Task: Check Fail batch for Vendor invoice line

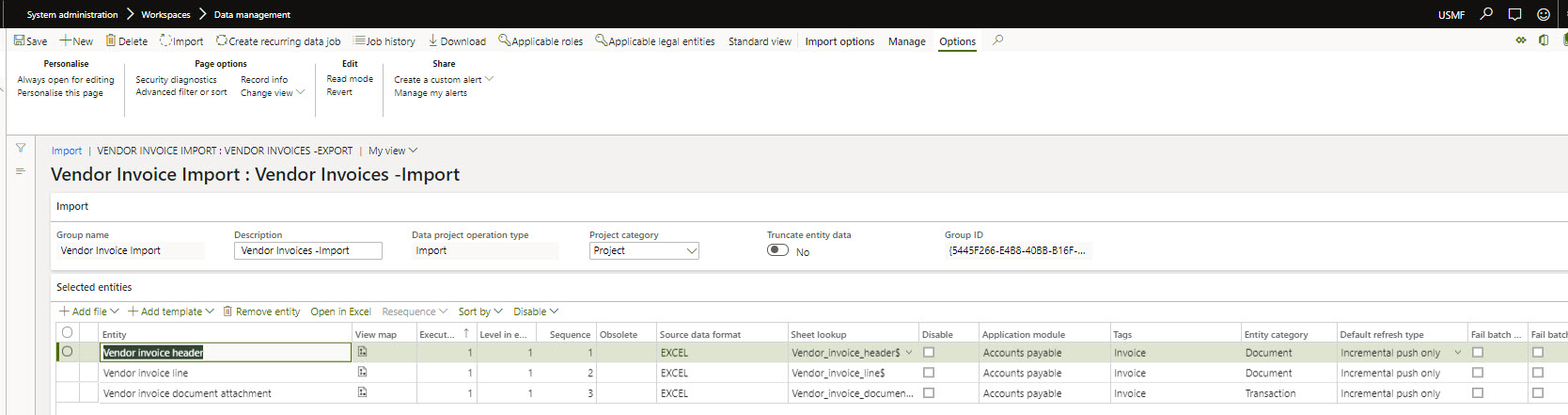Action: click(1478, 373)
